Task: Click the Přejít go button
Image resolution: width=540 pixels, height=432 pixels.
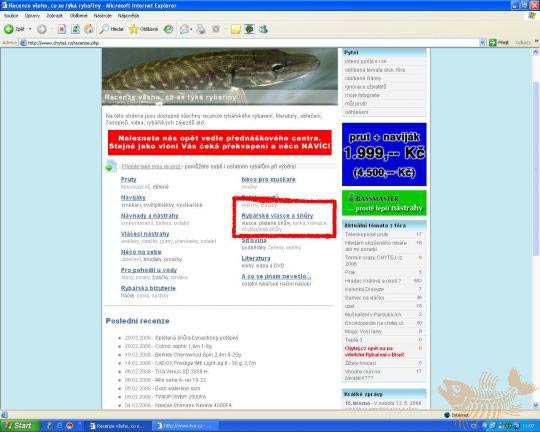Action: [x=499, y=43]
